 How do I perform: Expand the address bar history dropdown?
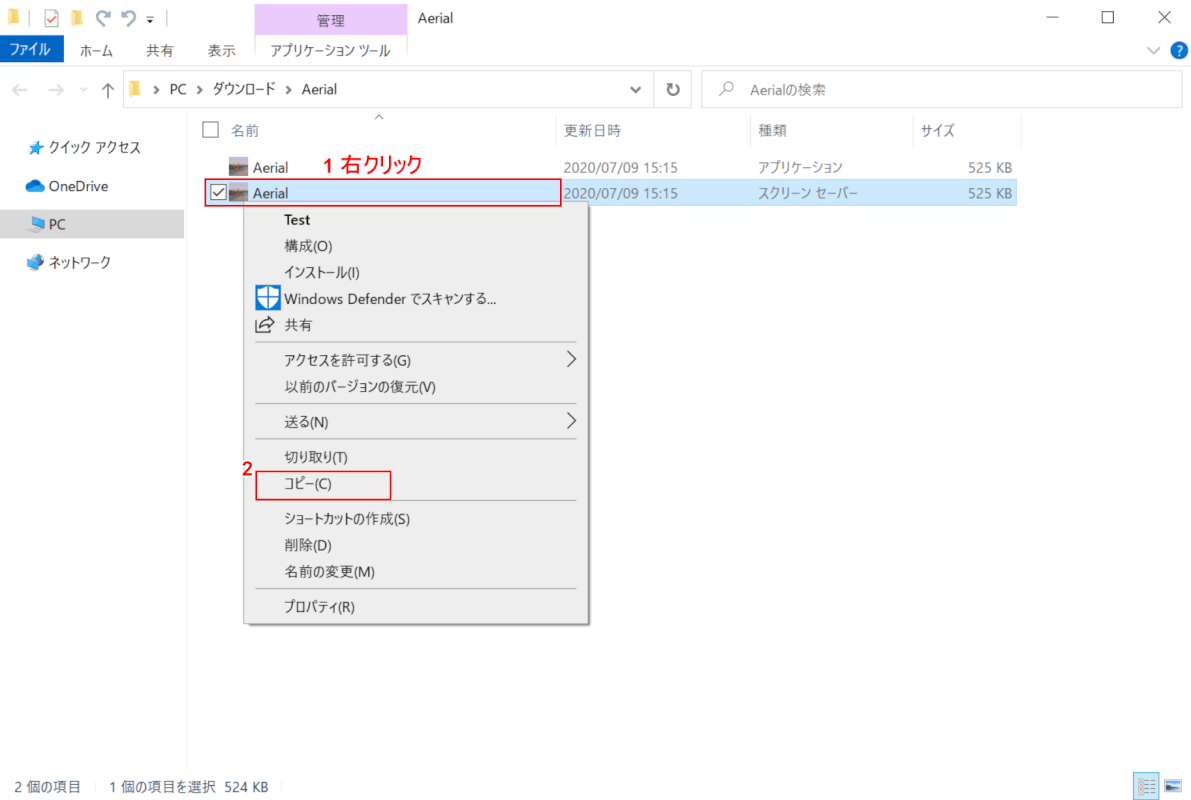click(636, 89)
